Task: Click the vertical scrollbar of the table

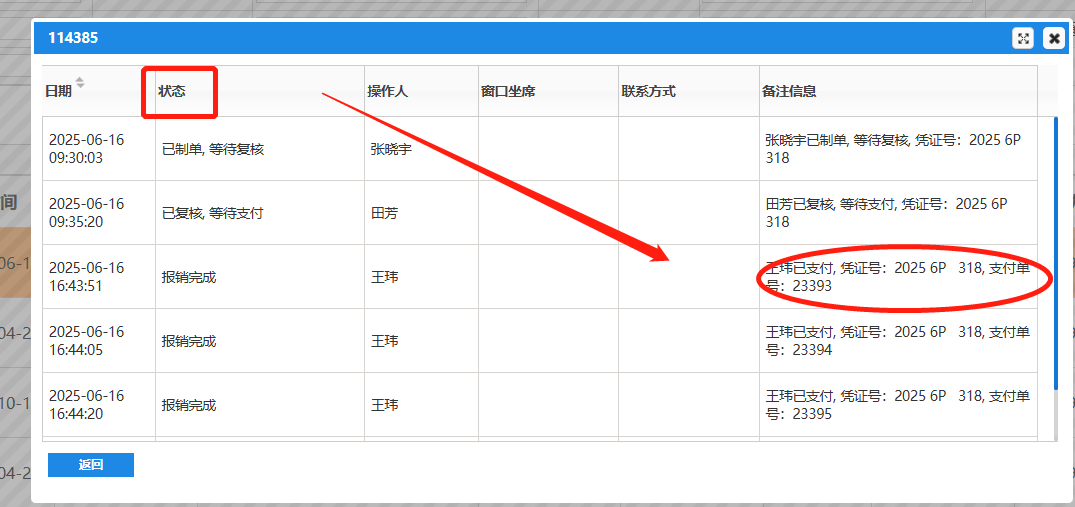Action: [x=1056, y=254]
